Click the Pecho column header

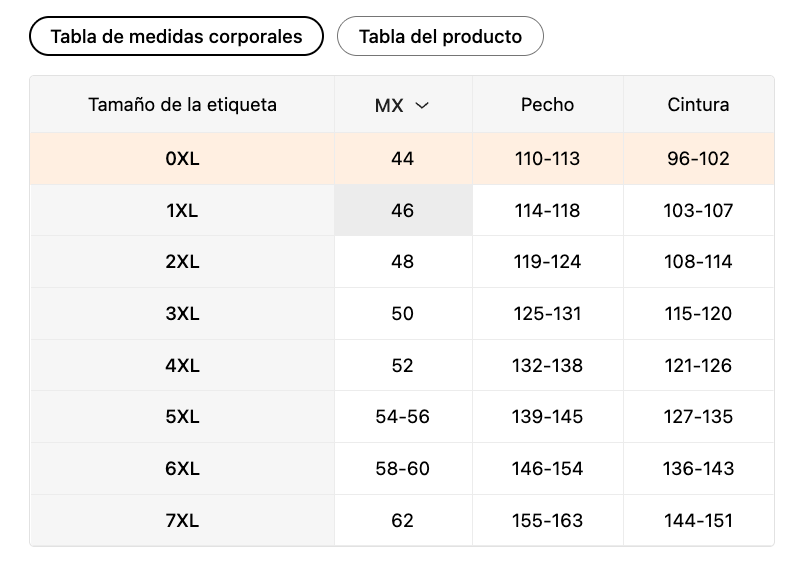click(x=547, y=105)
